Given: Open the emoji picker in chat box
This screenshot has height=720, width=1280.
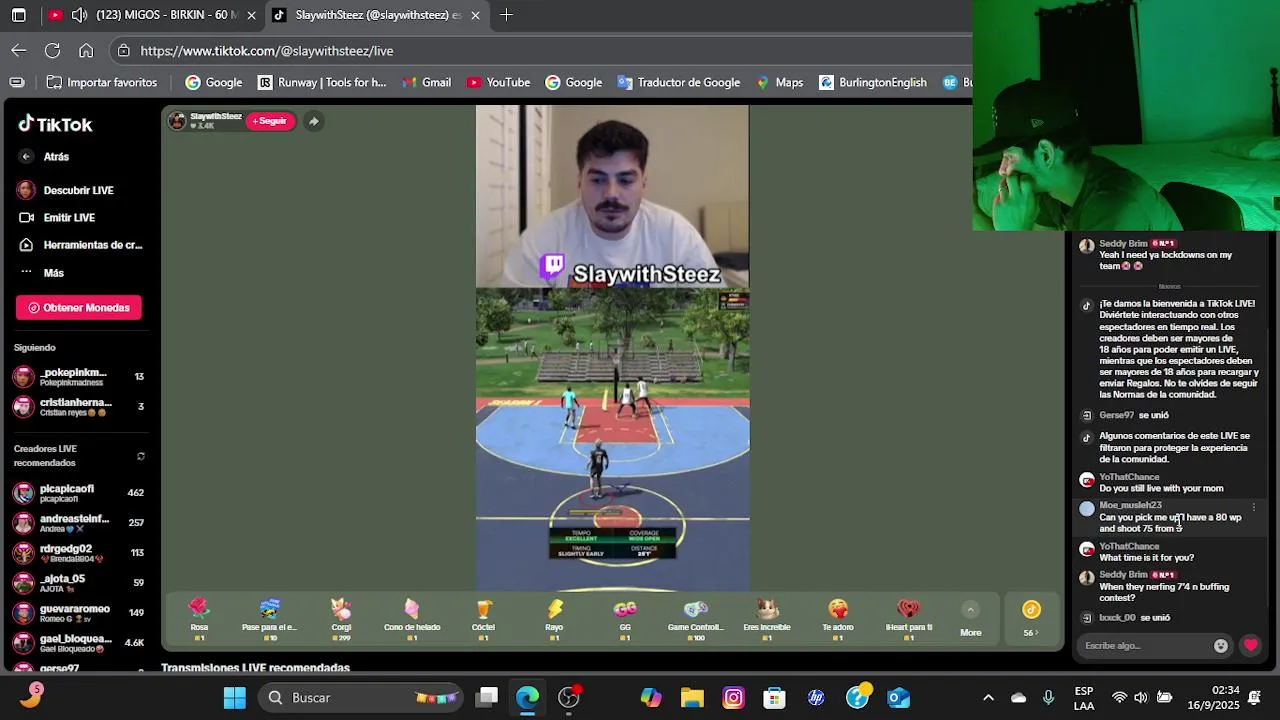Looking at the screenshot, I should point(1220,646).
